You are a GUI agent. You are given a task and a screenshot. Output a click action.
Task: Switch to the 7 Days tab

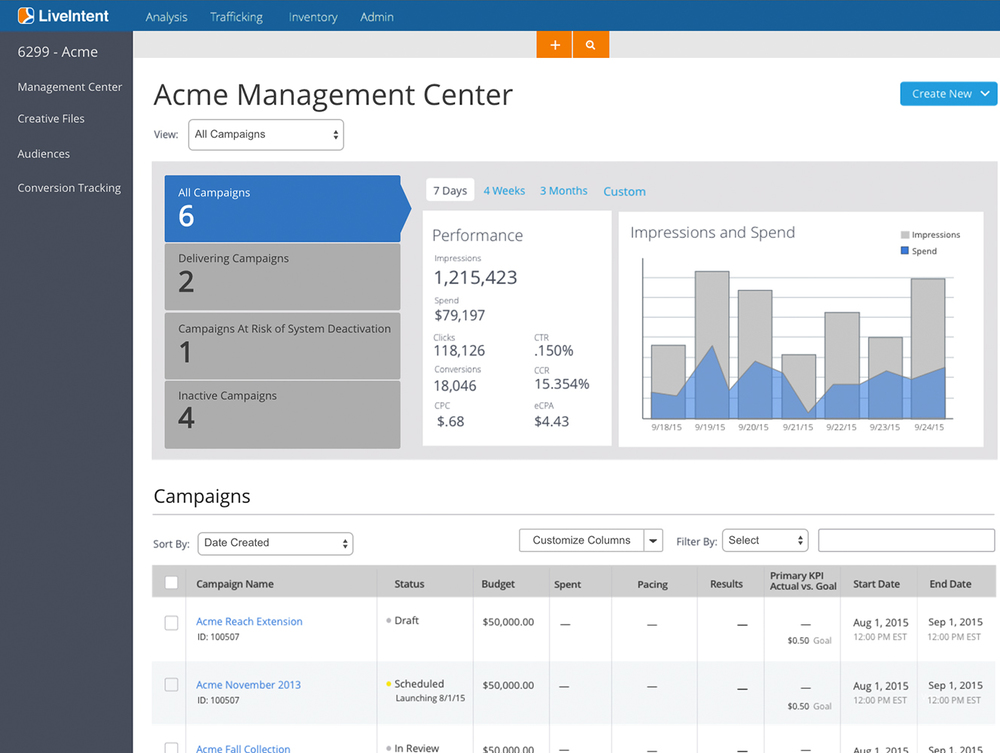pyautogui.click(x=450, y=190)
